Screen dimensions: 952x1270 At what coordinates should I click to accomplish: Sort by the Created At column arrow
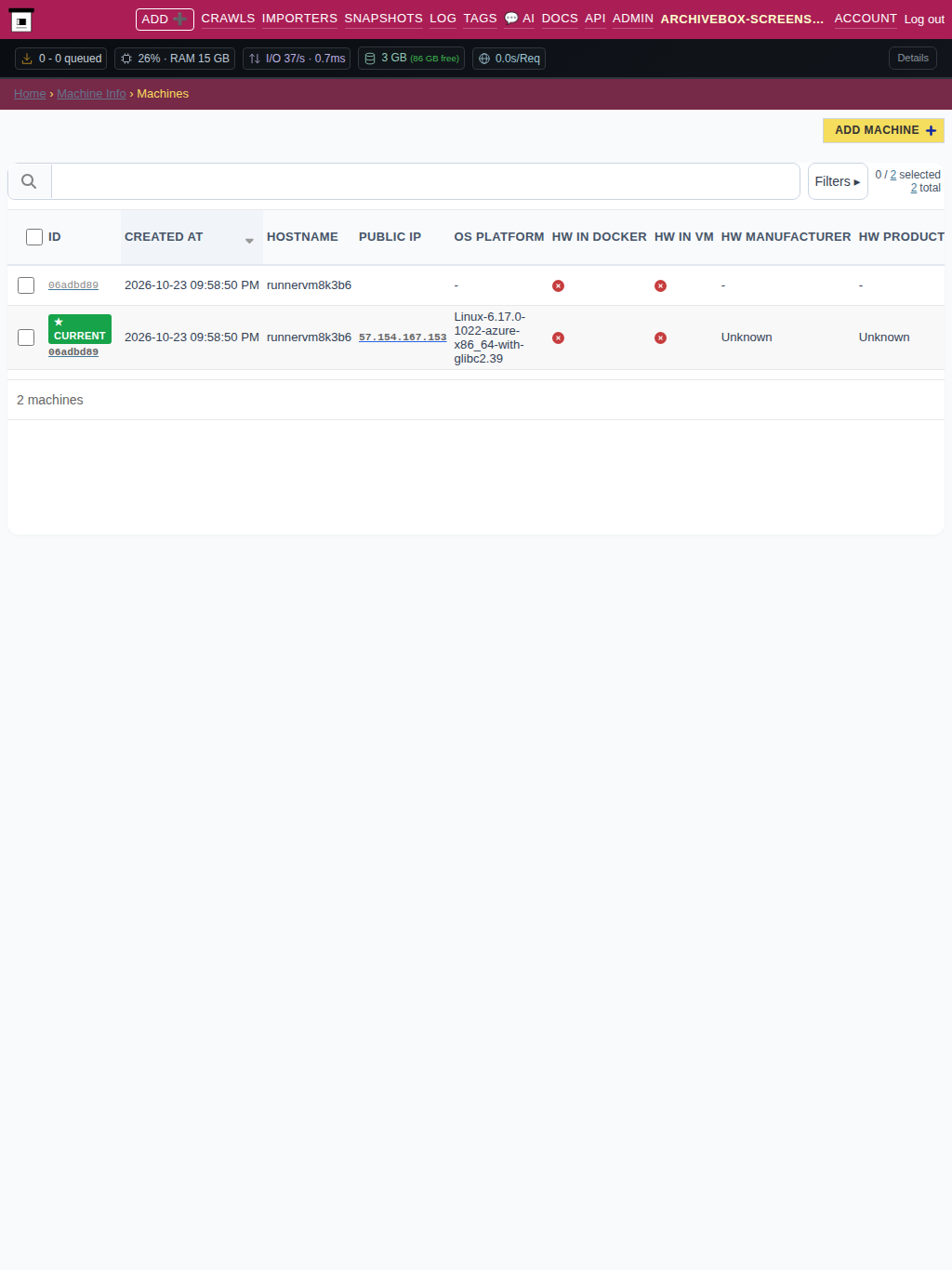249,241
